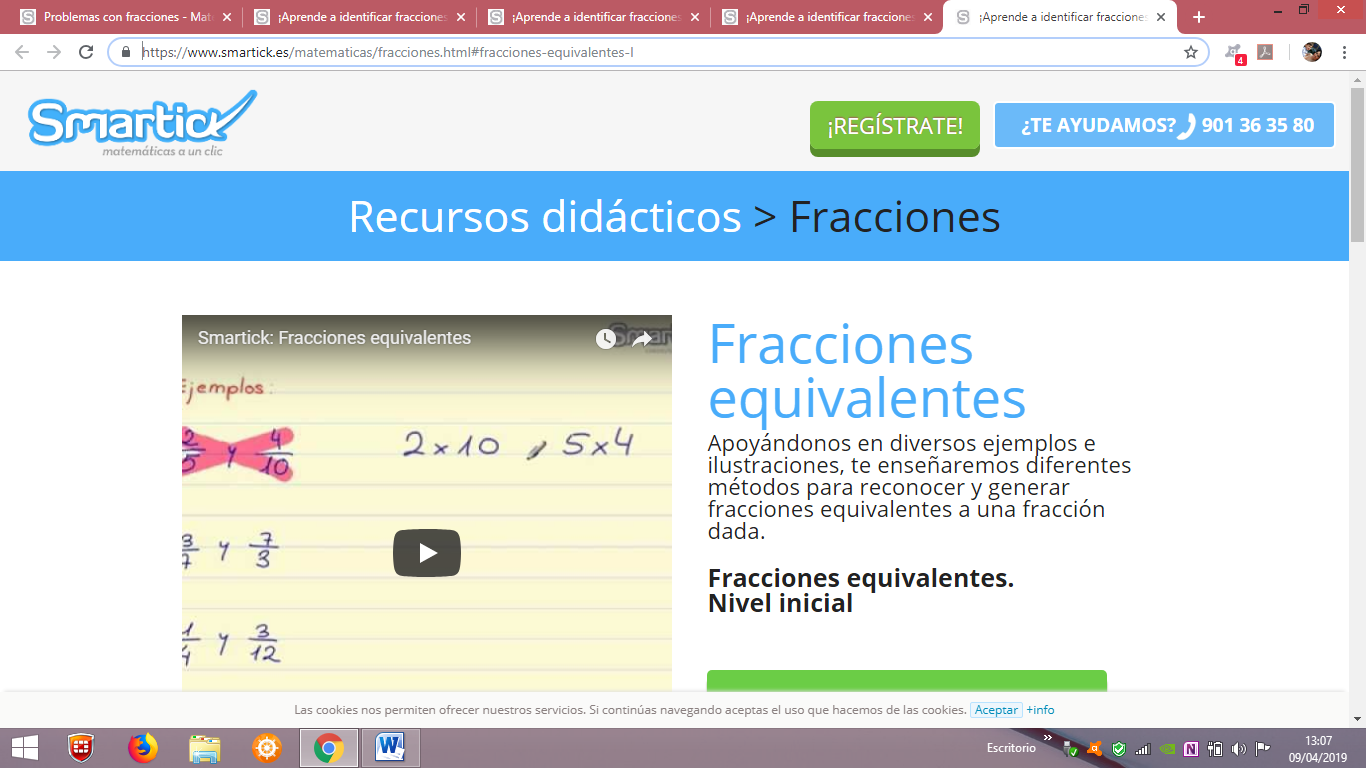
Task: Open the Chrome profile avatar
Action: tap(1312, 52)
